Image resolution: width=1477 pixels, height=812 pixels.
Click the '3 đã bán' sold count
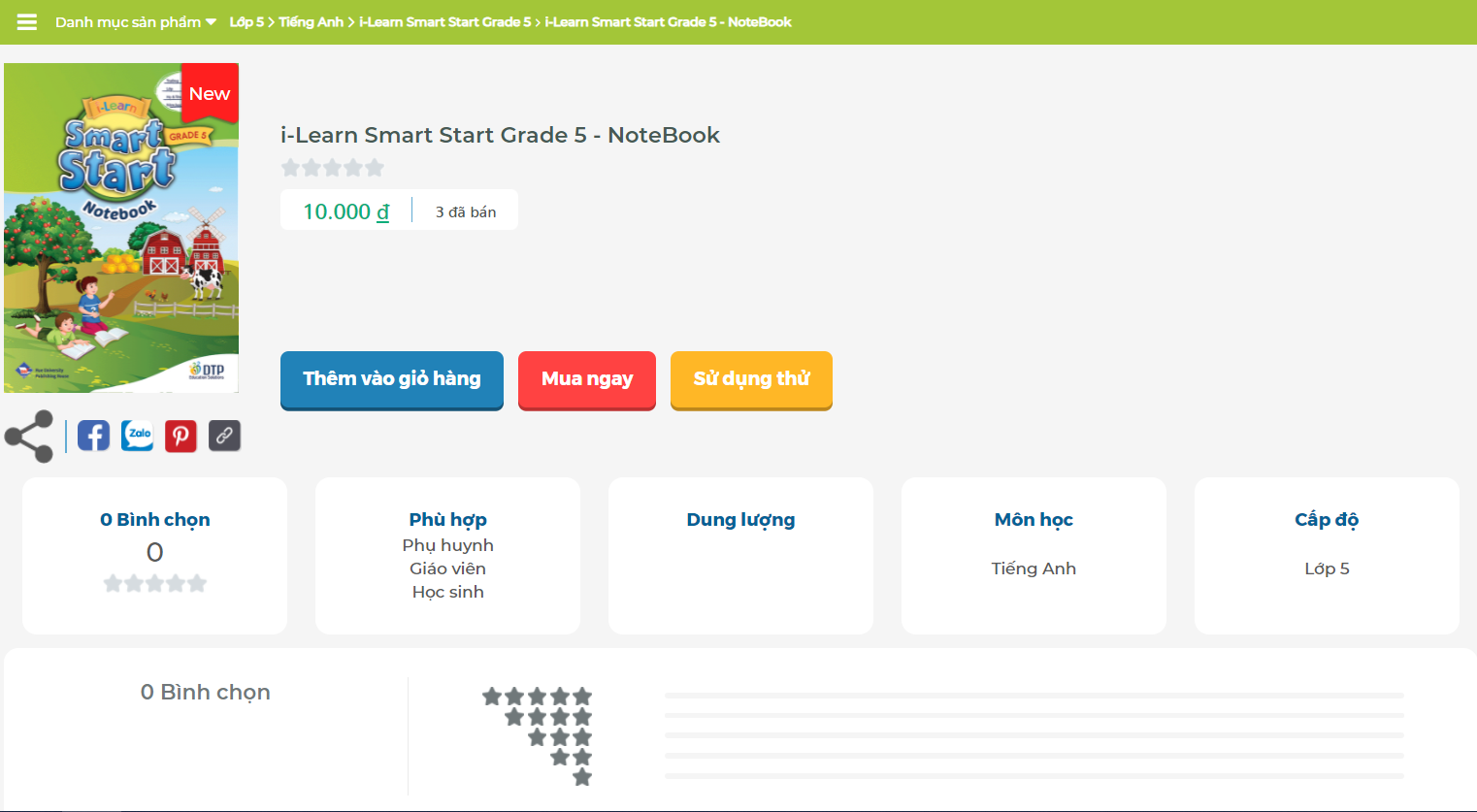466,211
